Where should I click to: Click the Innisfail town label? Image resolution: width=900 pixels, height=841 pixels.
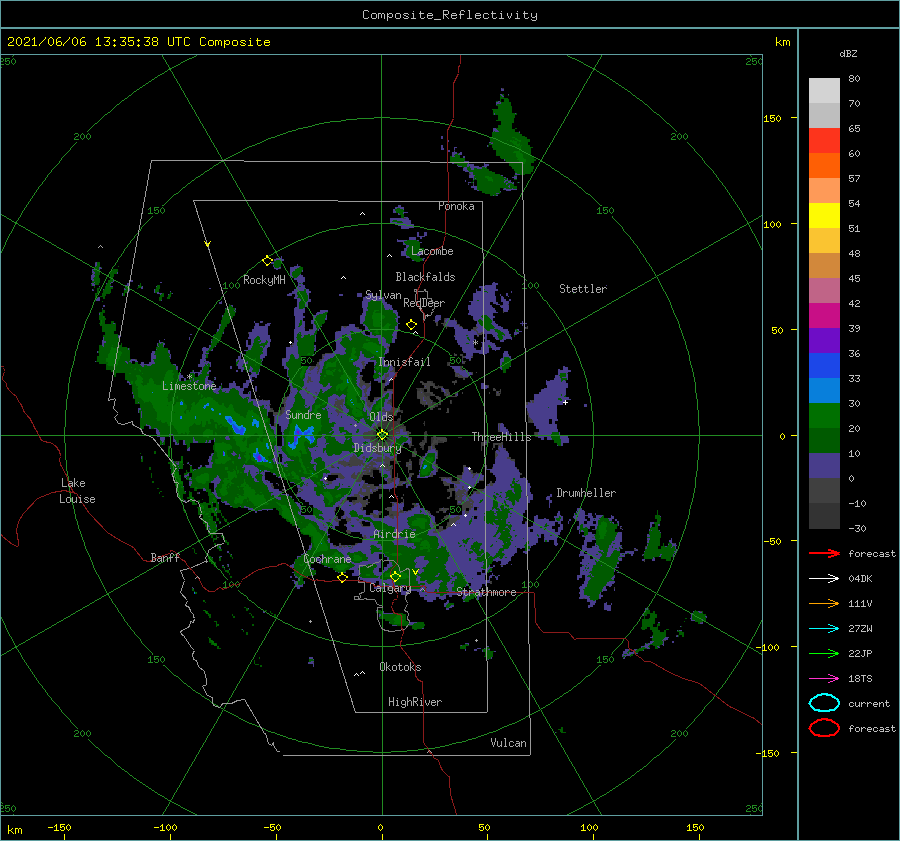(x=404, y=362)
